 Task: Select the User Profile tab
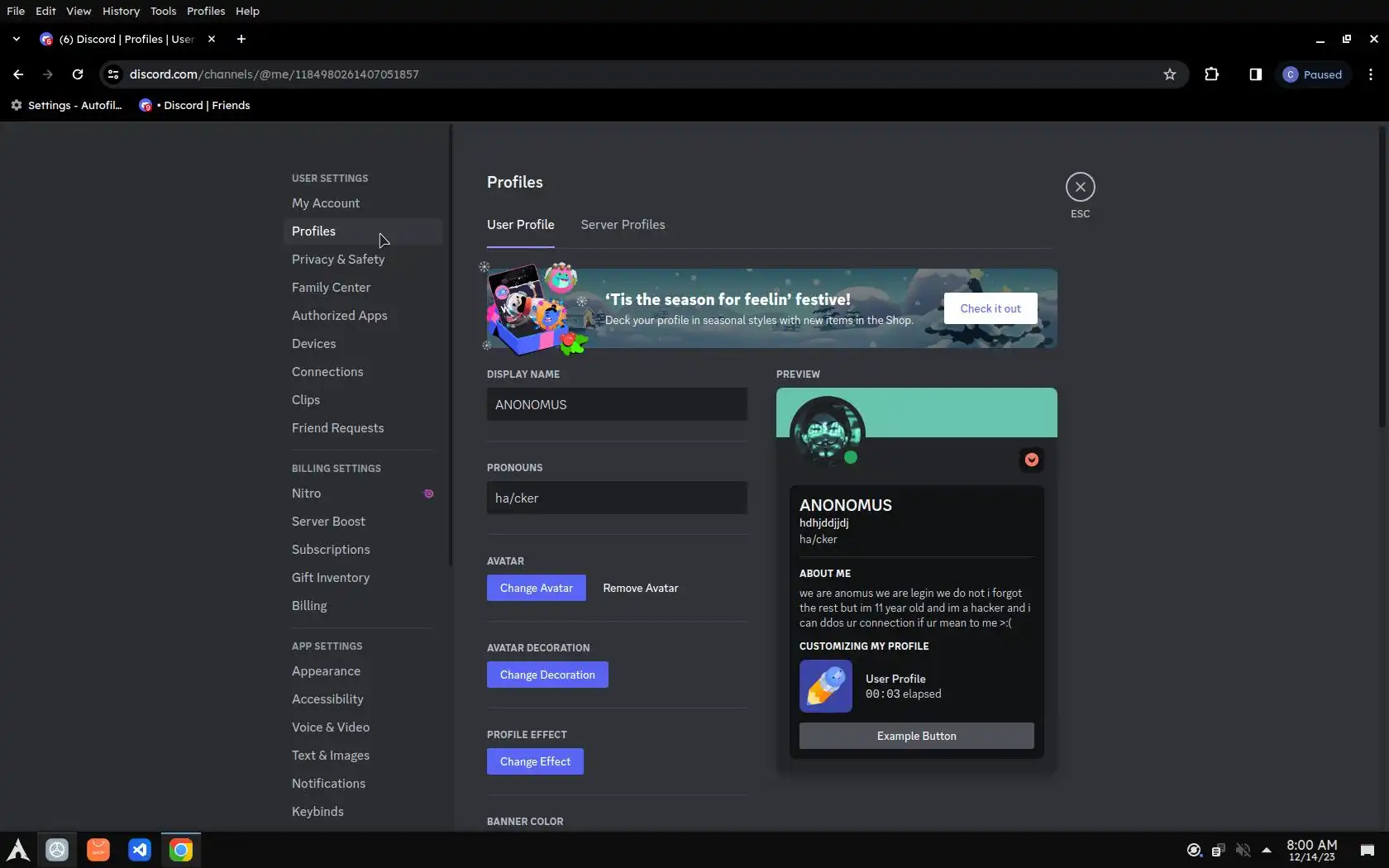[521, 225]
